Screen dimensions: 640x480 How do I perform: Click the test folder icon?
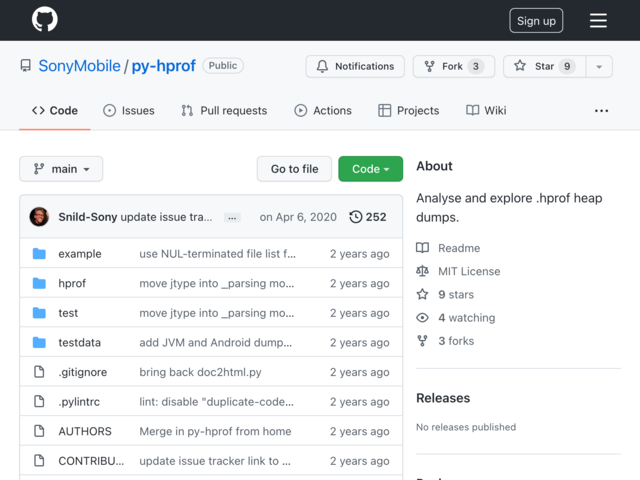pyautogui.click(x=39, y=313)
